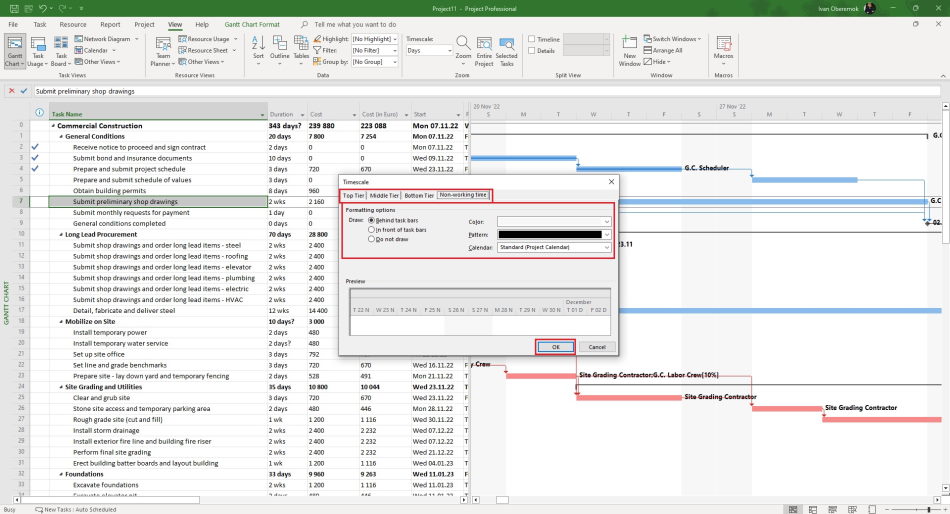Zoom to Selected Tasks

[507, 51]
